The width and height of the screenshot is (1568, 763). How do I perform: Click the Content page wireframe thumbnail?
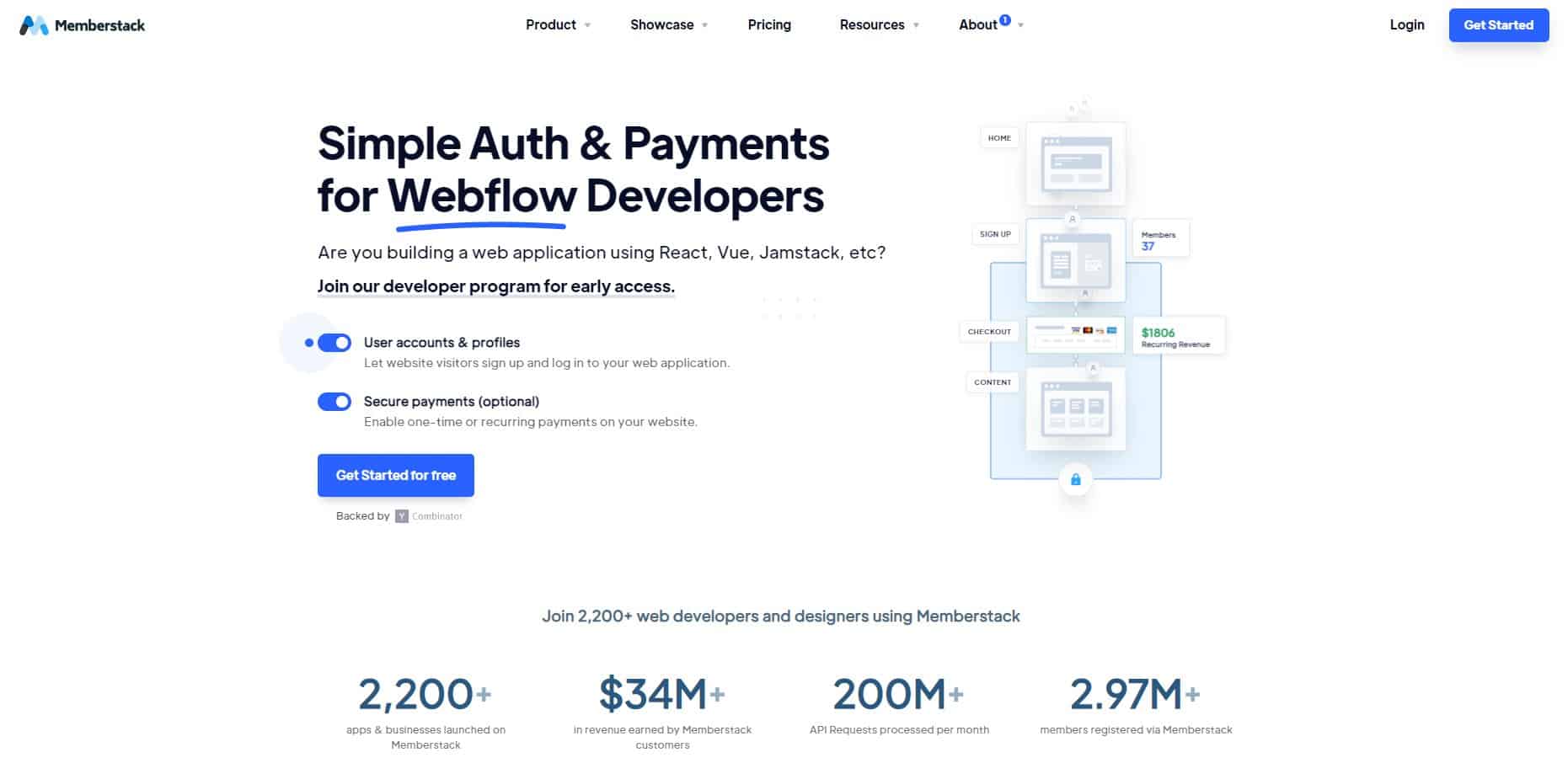[x=1076, y=408]
